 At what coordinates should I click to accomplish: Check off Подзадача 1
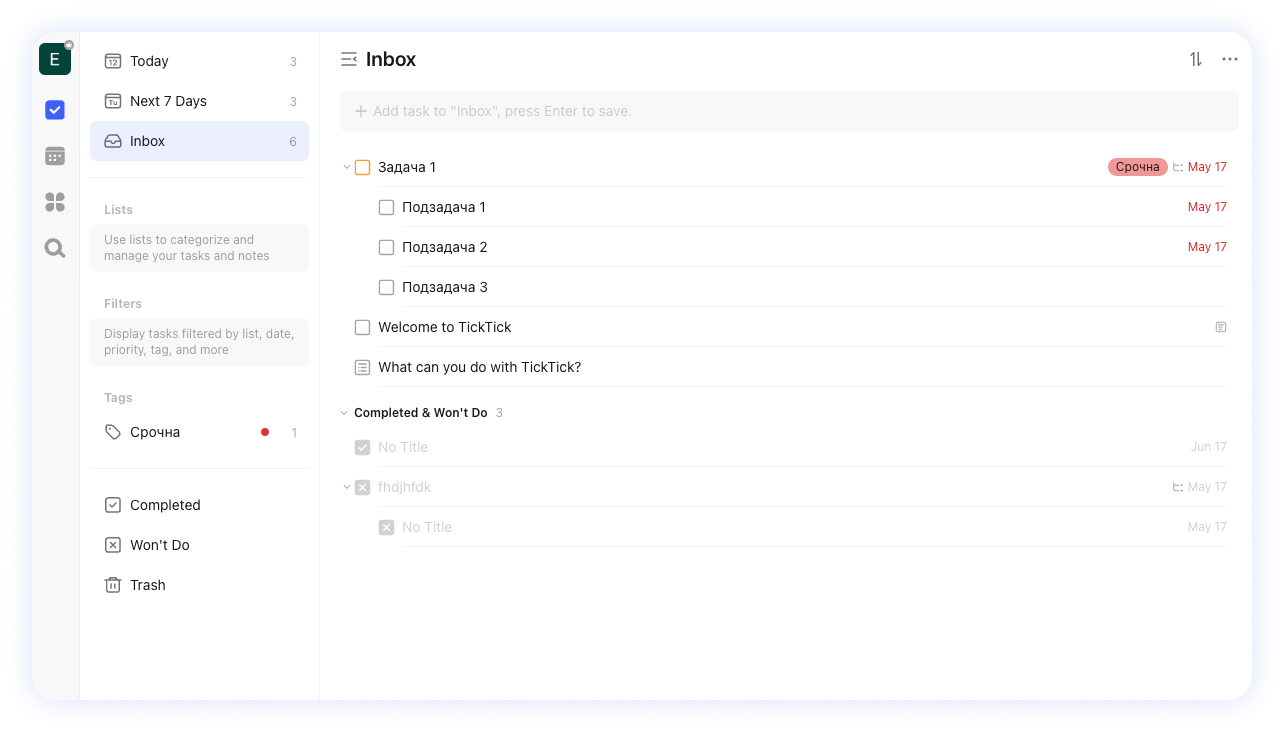pyautogui.click(x=386, y=207)
